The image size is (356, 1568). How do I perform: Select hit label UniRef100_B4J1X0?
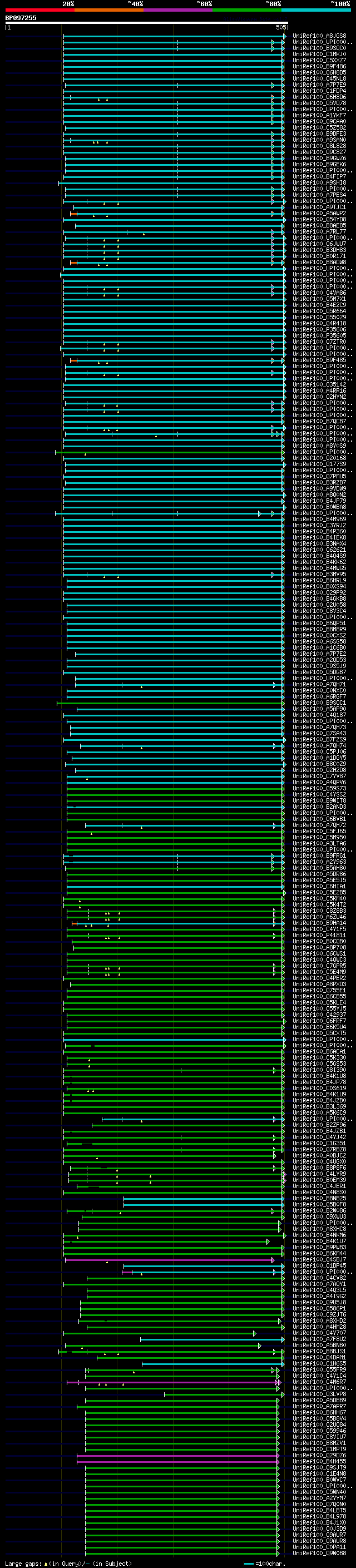point(319,1522)
